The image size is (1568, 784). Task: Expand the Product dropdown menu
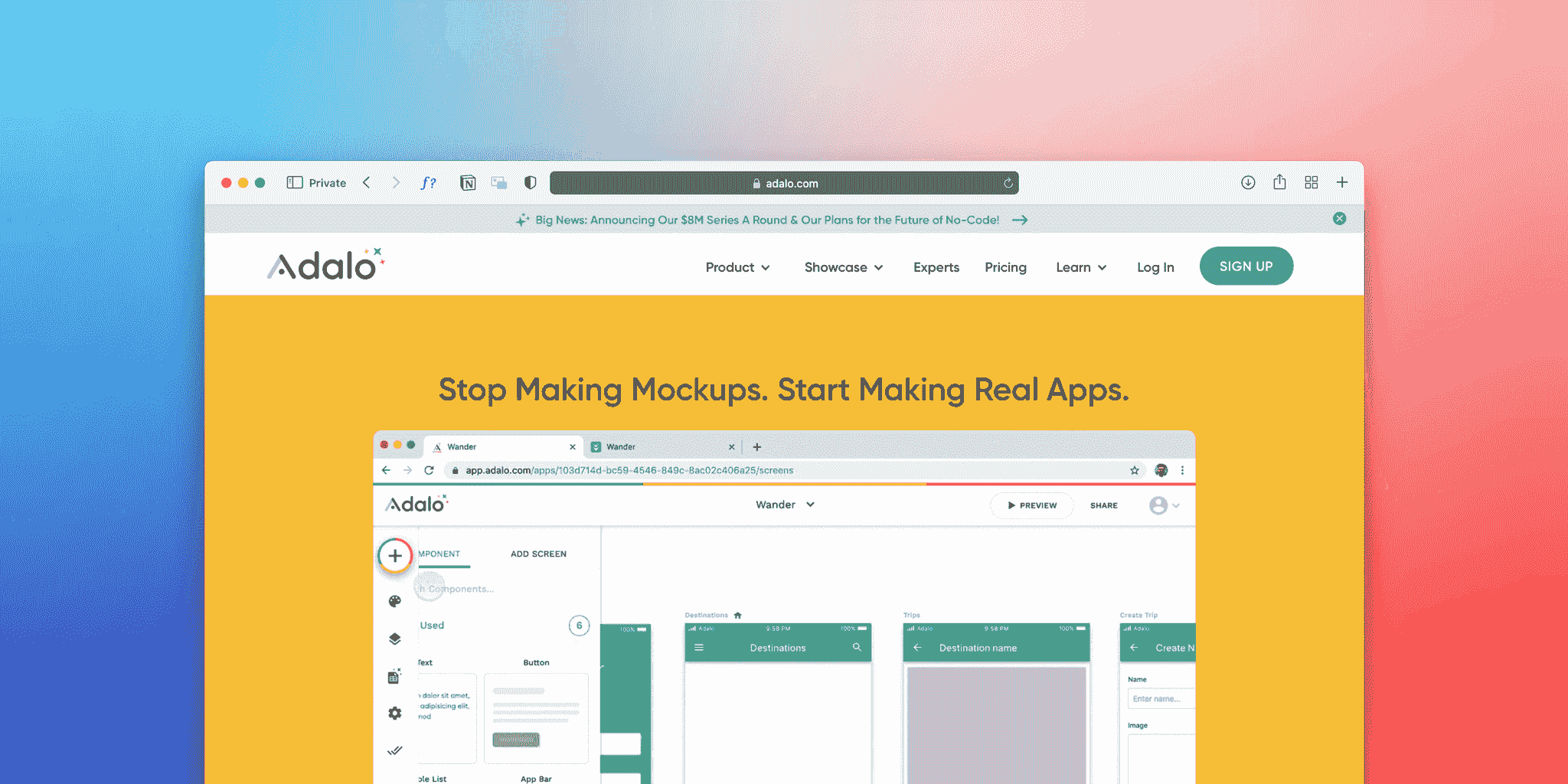coord(737,267)
